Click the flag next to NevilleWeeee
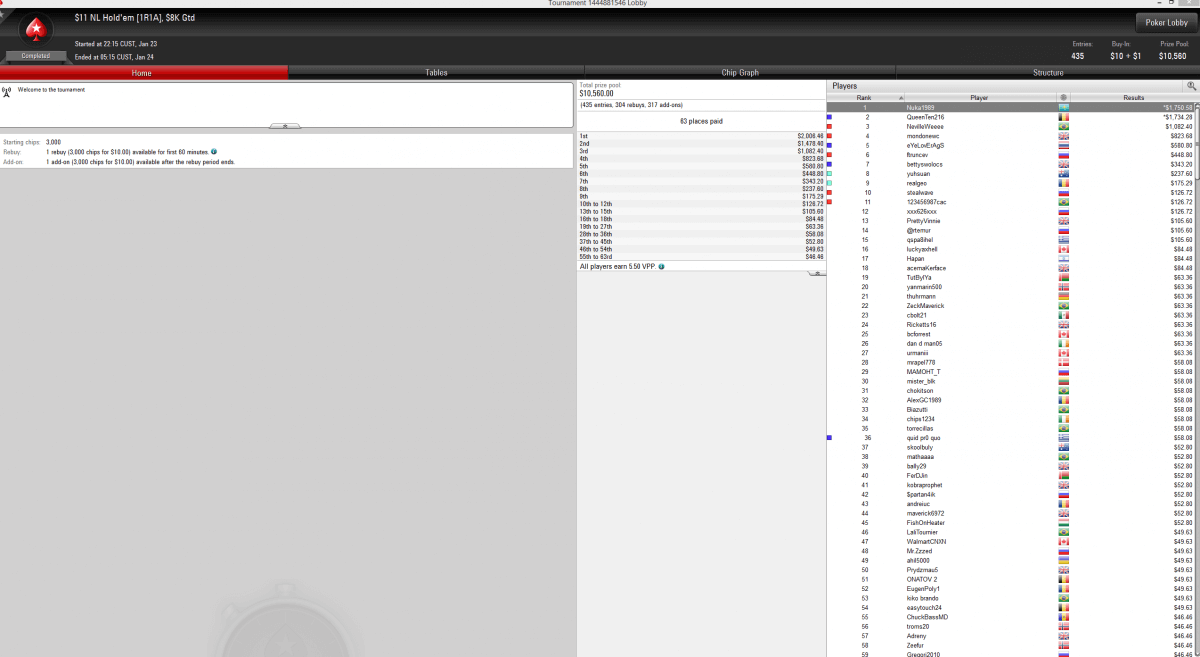The width and height of the screenshot is (1200, 657). click(1063, 127)
